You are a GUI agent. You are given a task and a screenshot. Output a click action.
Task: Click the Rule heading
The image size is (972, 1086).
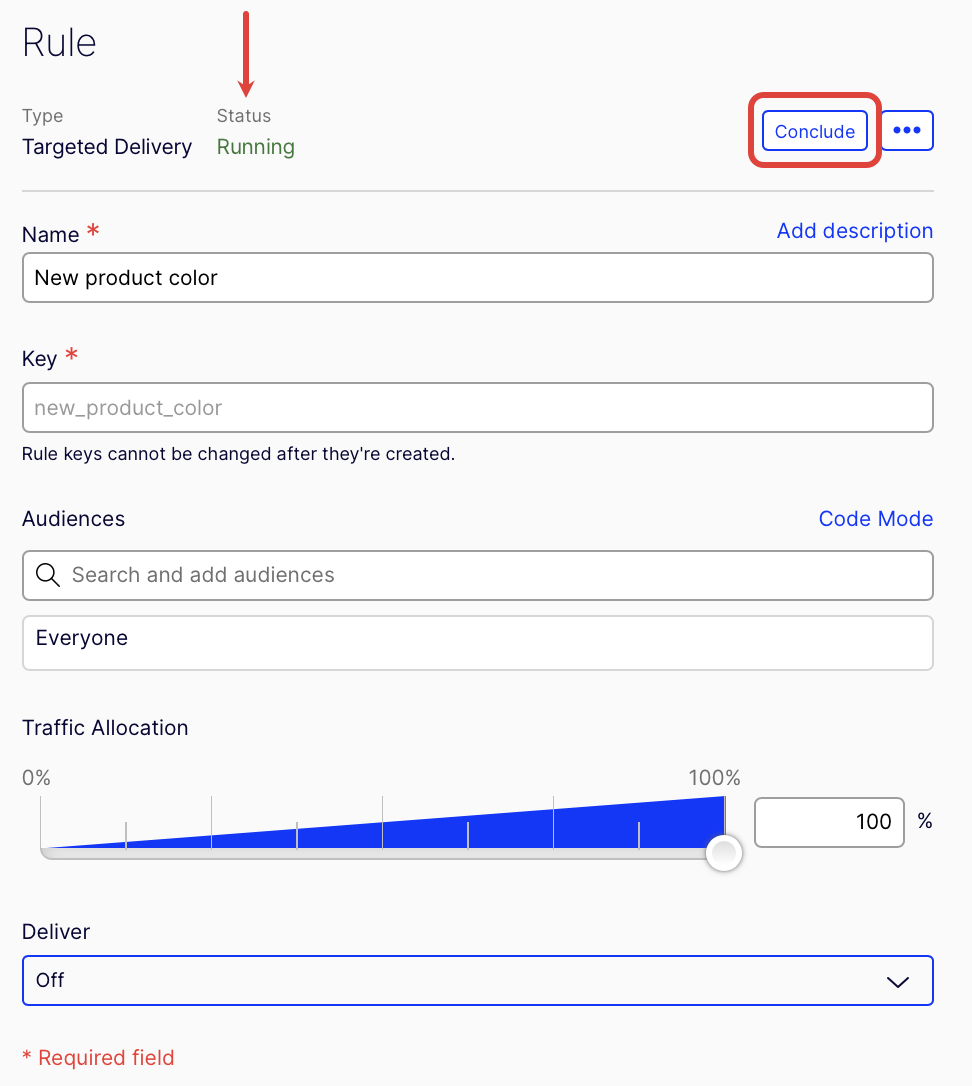59,43
